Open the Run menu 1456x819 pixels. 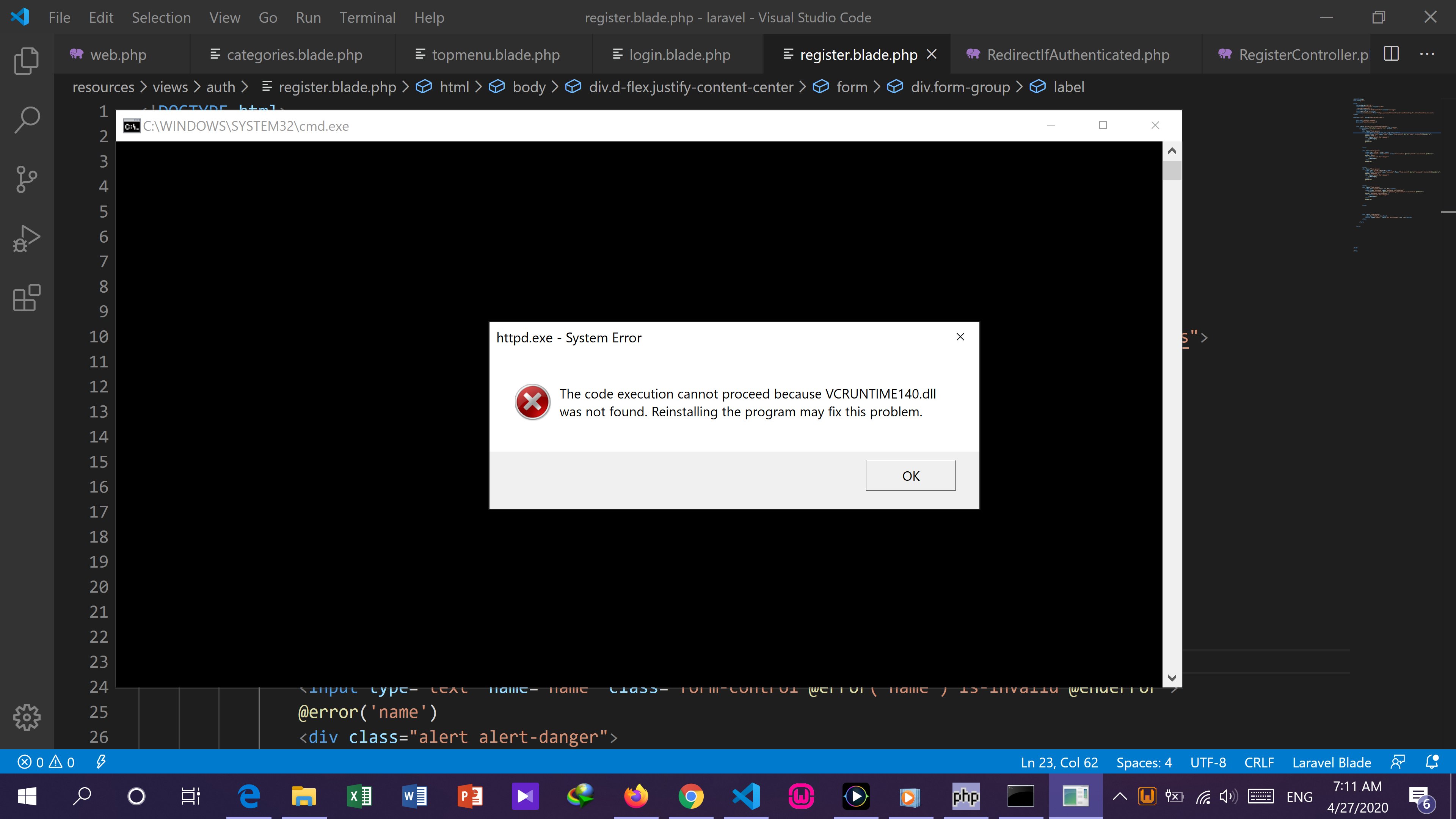click(x=308, y=17)
